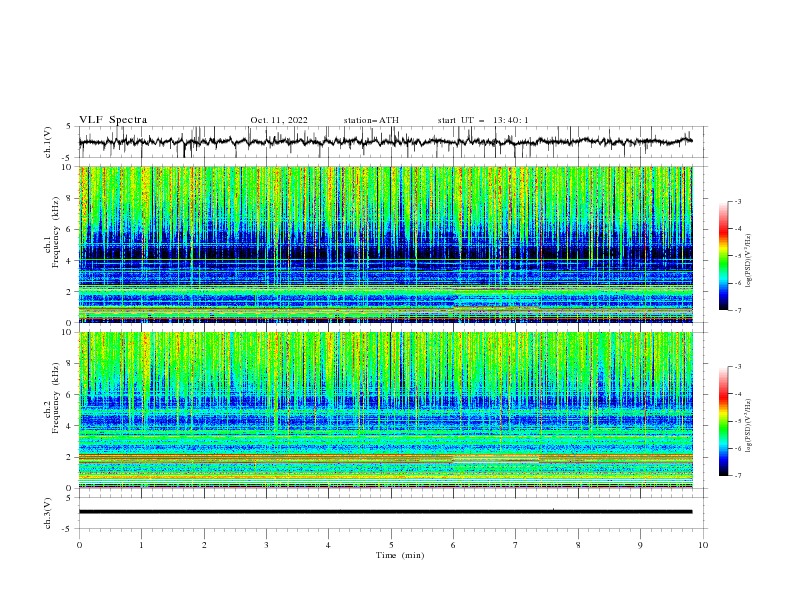Click the "-3" tick on the upper color bar

737,202
